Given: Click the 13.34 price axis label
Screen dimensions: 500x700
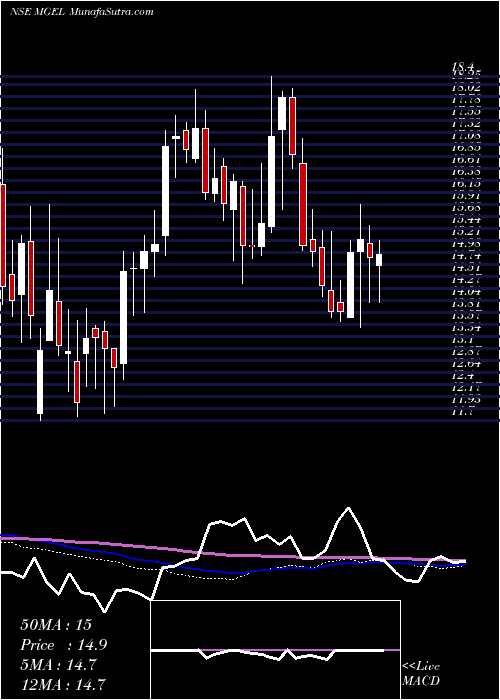Looking at the screenshot, I should point(467,328).
